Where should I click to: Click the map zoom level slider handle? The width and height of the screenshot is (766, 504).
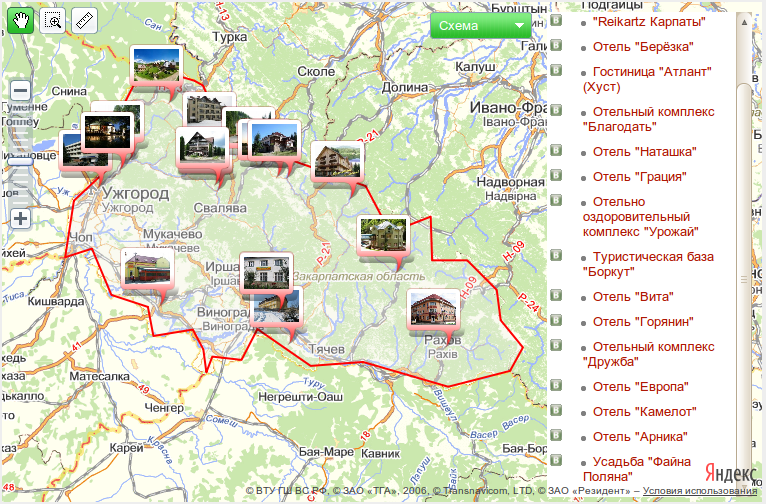click(x=21, y=161)
